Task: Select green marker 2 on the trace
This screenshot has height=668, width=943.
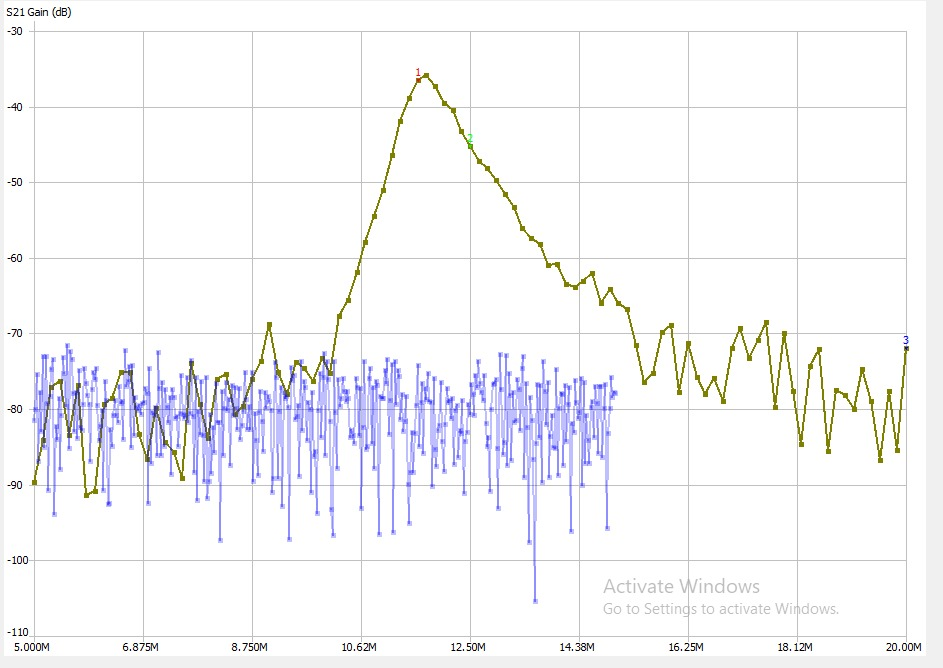Action: click(x=470, y=140)
